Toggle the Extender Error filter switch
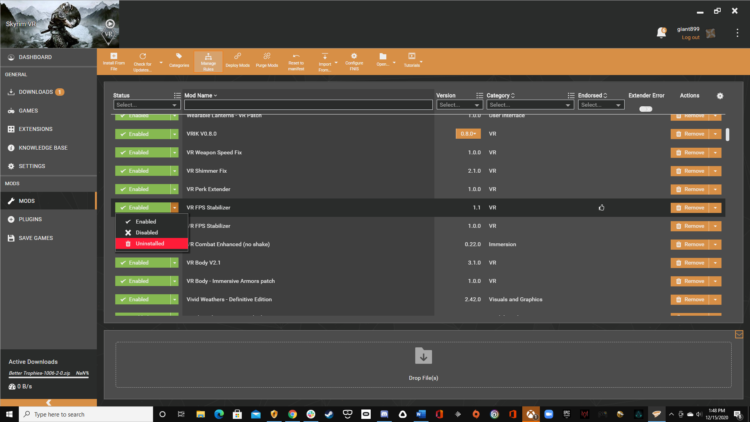Viewport: 750px width, 422px height. [646, 109]
